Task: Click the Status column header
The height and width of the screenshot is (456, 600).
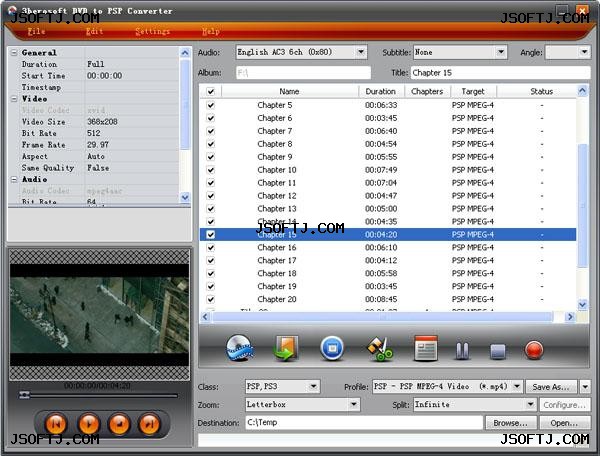Action: tap(541, 91)
